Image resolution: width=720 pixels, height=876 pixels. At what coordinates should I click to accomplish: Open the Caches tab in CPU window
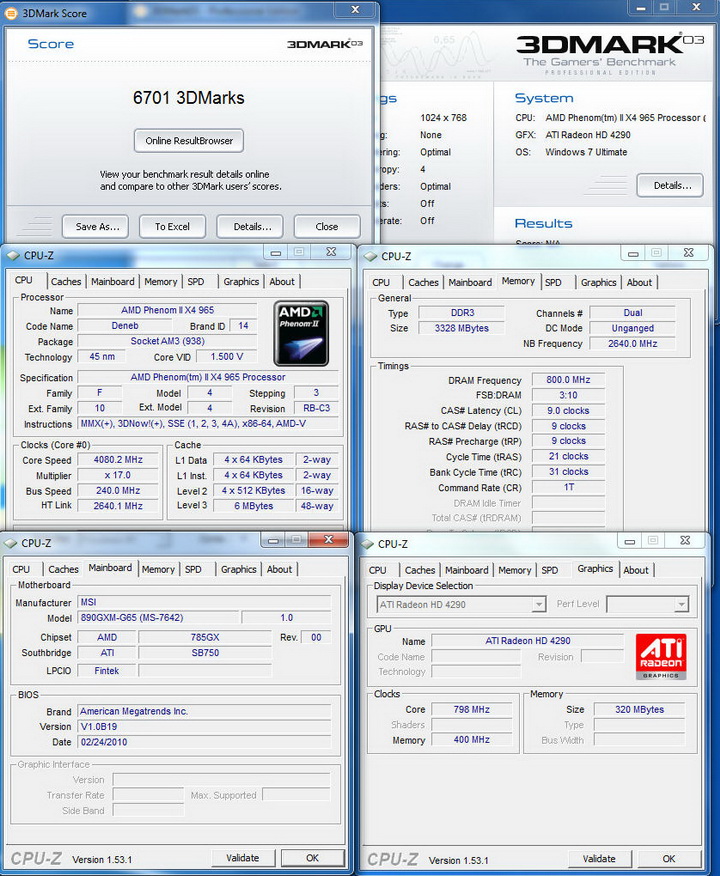coord(66,282)
